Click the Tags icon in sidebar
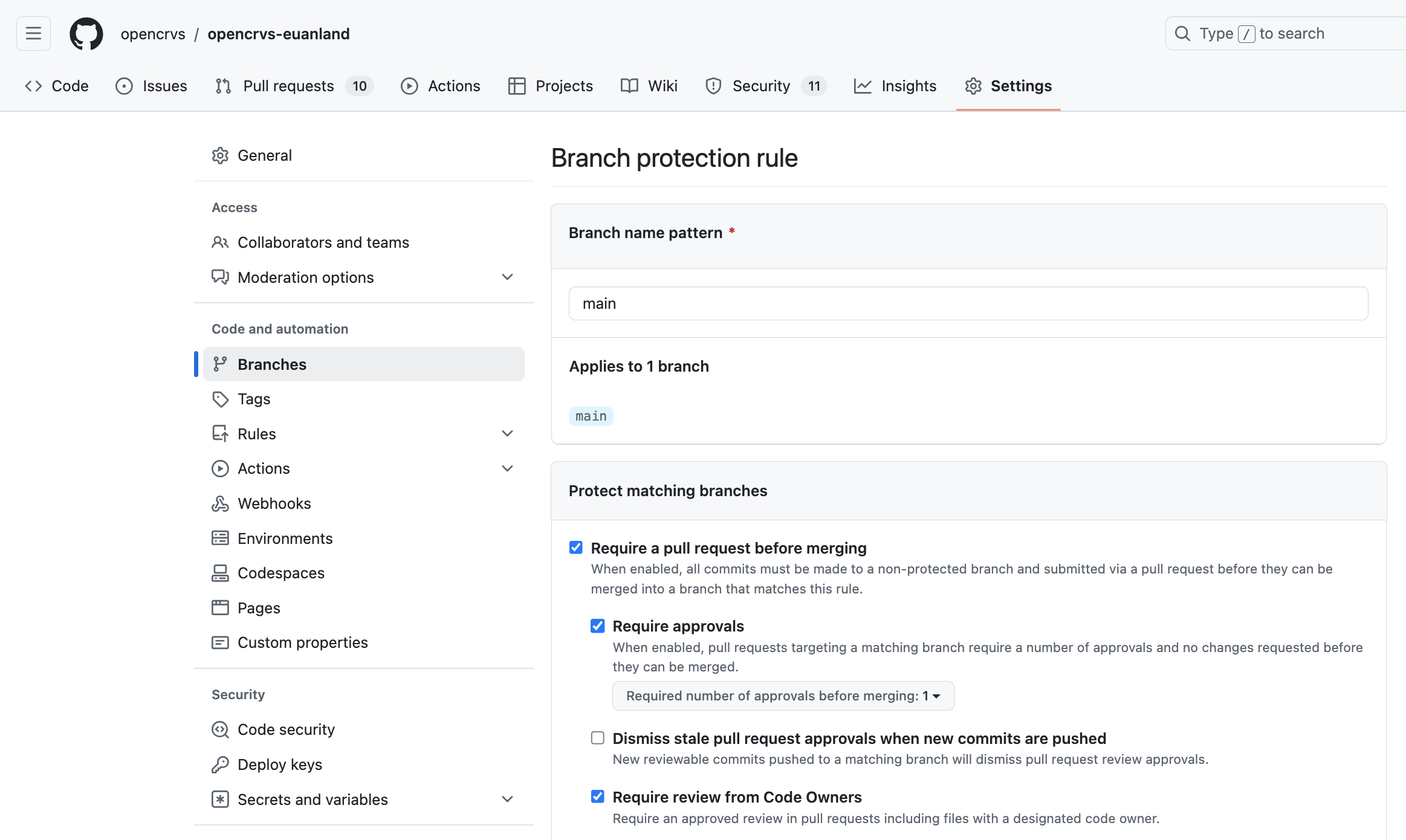This screenshot has width=1406, height=840. click(x=220, y=399)
